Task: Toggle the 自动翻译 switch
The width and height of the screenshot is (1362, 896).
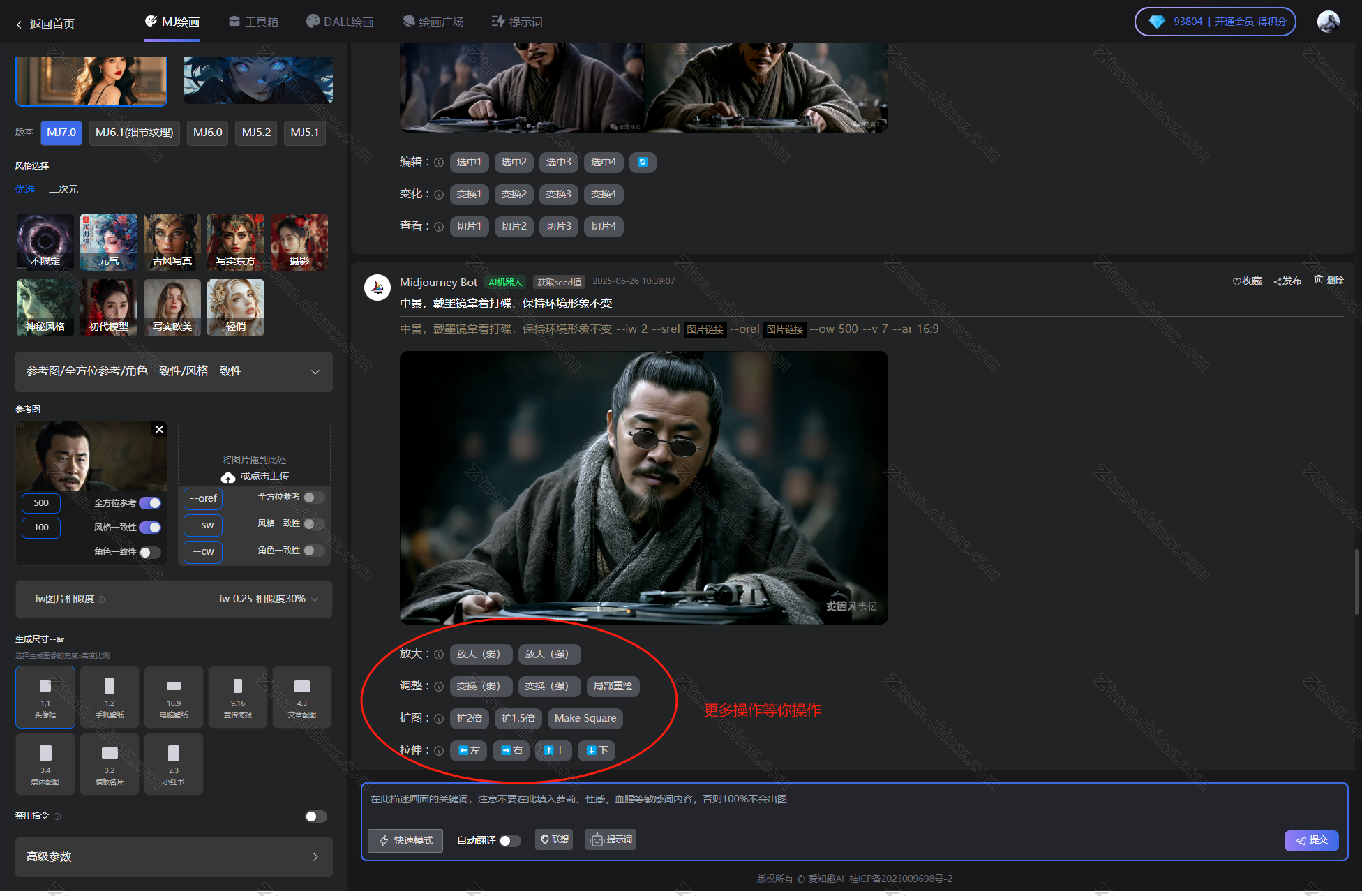Action: (510, 840)
